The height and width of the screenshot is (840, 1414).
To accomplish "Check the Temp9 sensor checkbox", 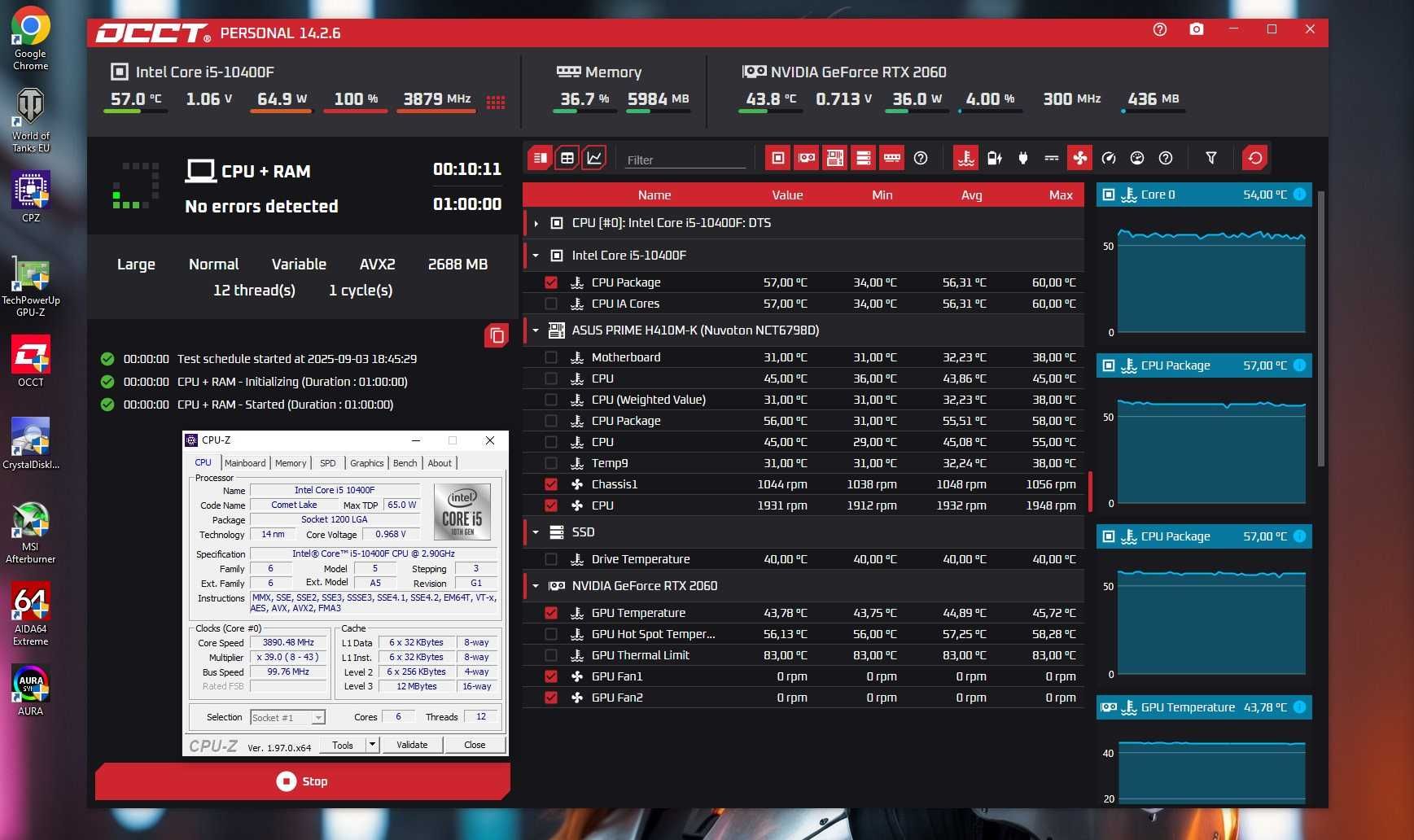I will point(551,463).
